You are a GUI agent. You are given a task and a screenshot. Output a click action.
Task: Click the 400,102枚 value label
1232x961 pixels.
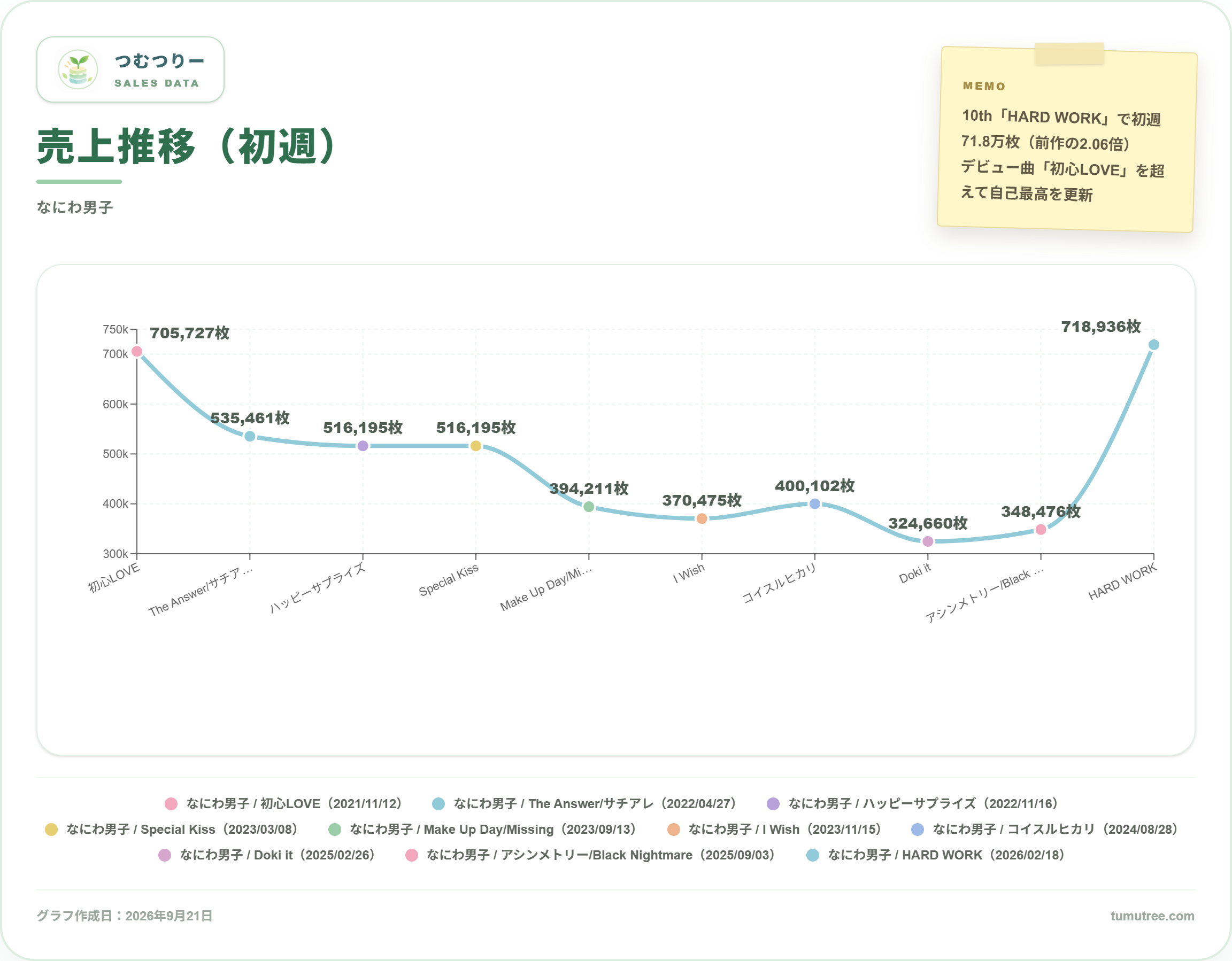click(x=814, y=486)
